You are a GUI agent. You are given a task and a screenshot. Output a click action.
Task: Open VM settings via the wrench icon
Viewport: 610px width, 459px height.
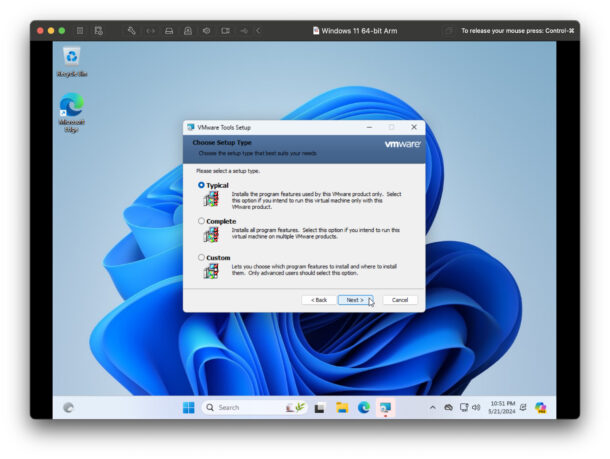pos(131,31)
